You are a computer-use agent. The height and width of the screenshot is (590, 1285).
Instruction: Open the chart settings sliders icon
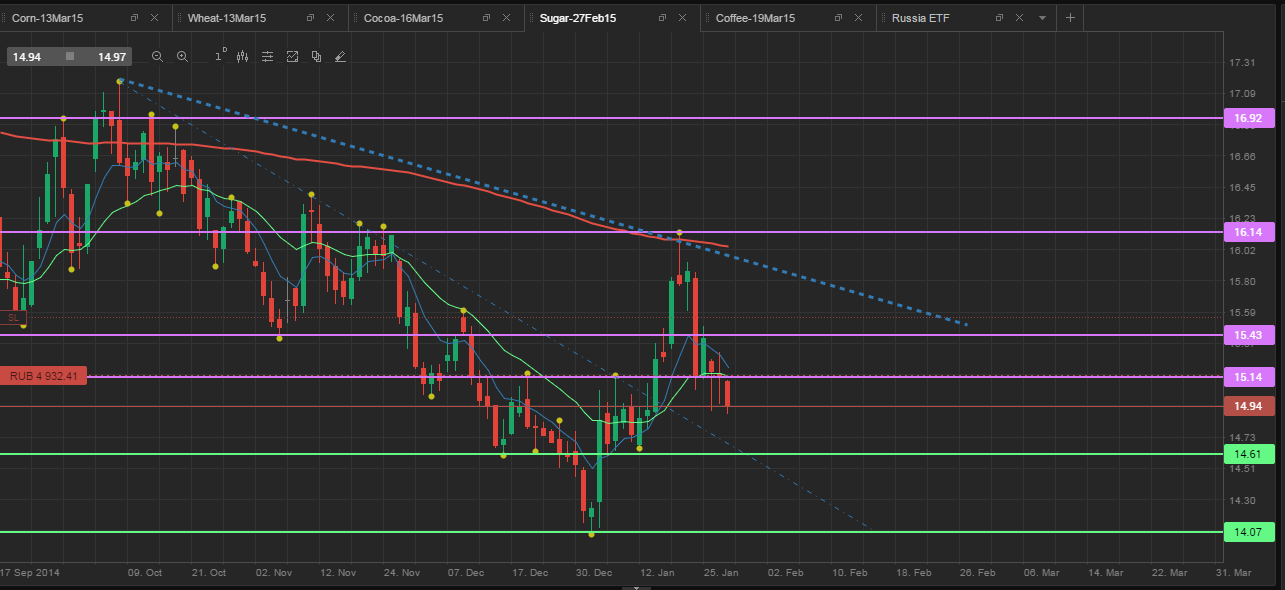pos(267,57)
